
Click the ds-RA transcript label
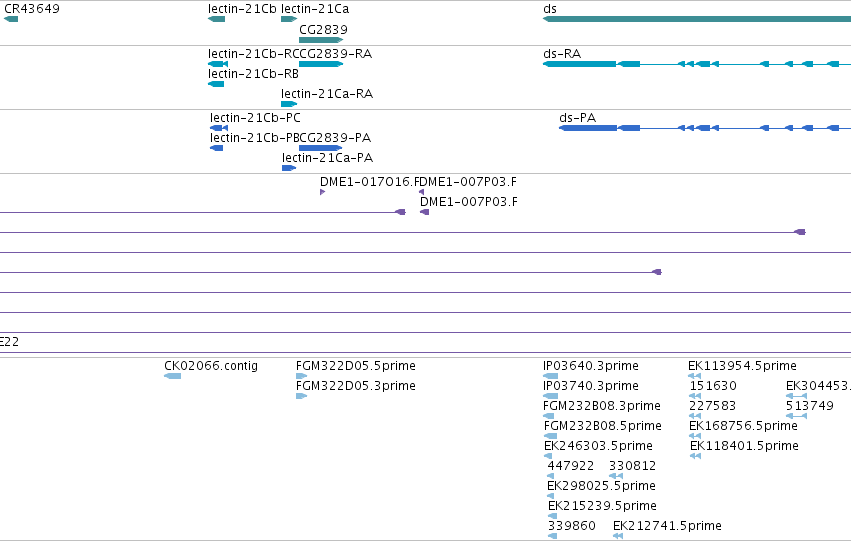pyautogui.click(x=562, y=54)
